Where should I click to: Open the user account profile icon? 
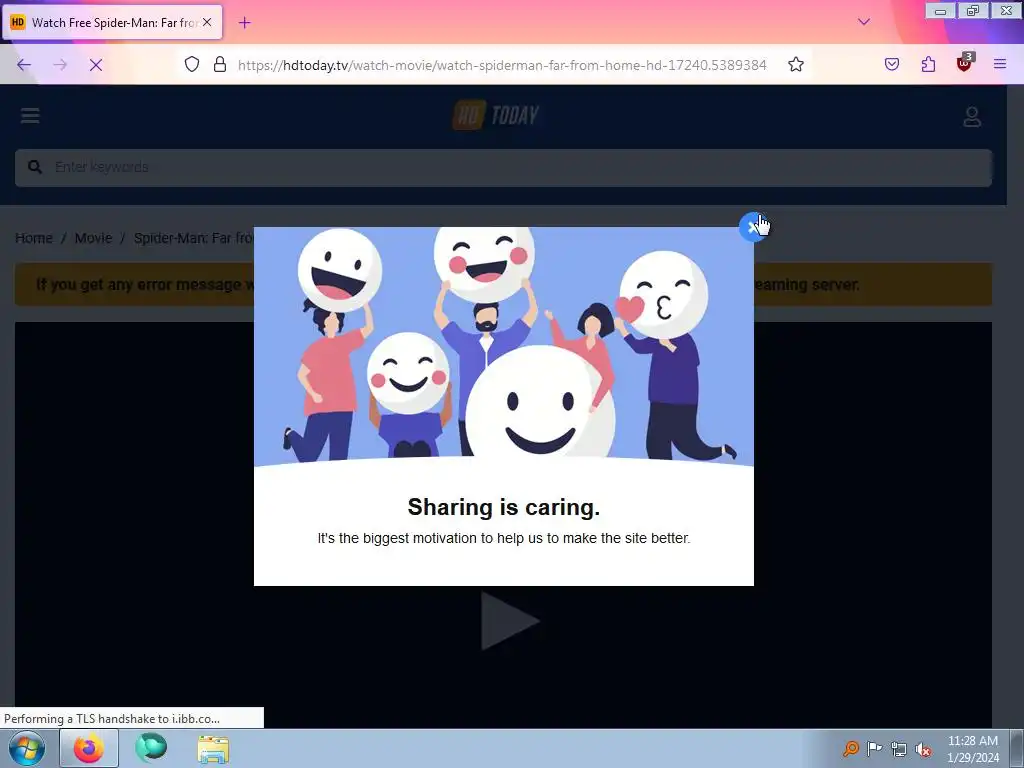[972, 117]
